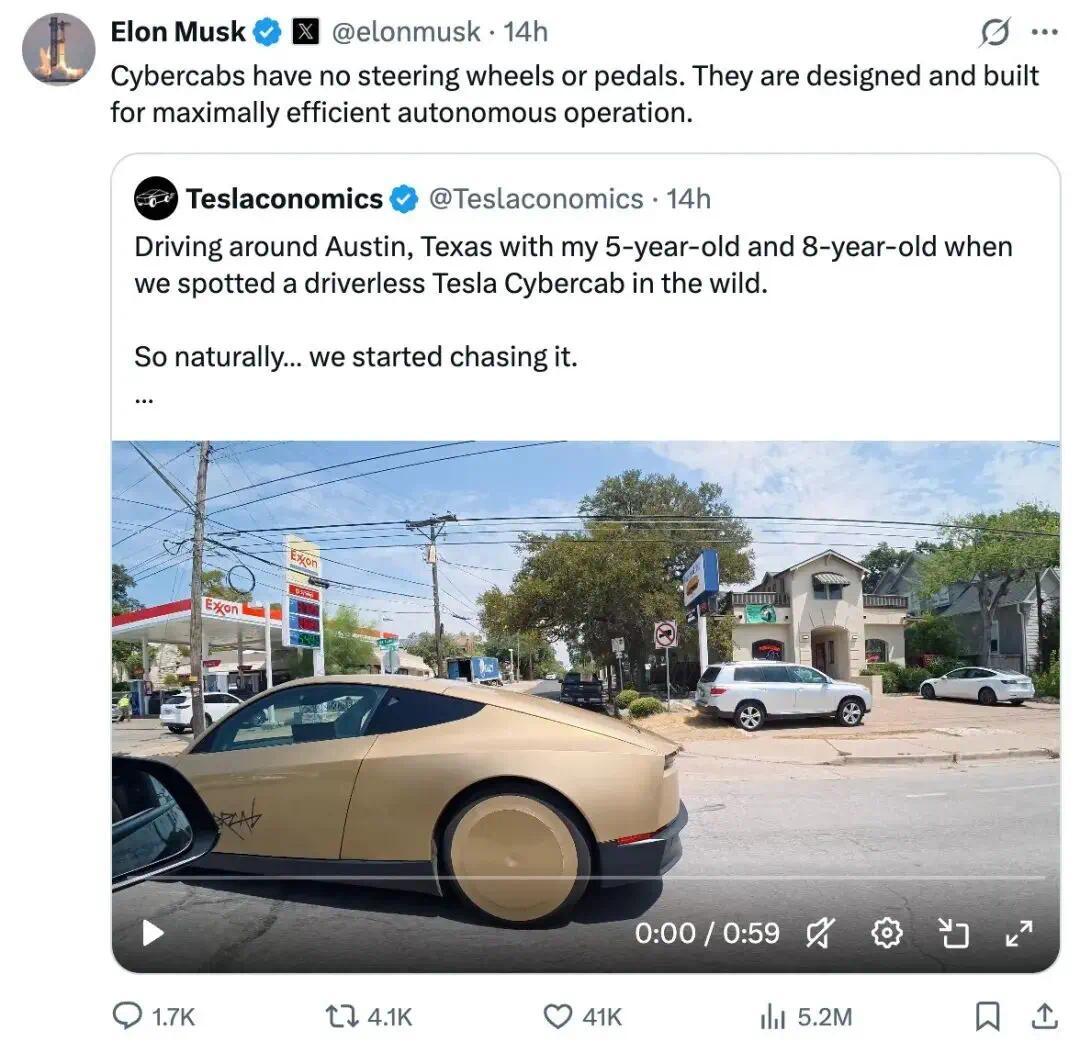Image resolution: width=1080 pixels, height=1053 pixels.
Task: Play the Cybercab video
Action: coord(152,933)
